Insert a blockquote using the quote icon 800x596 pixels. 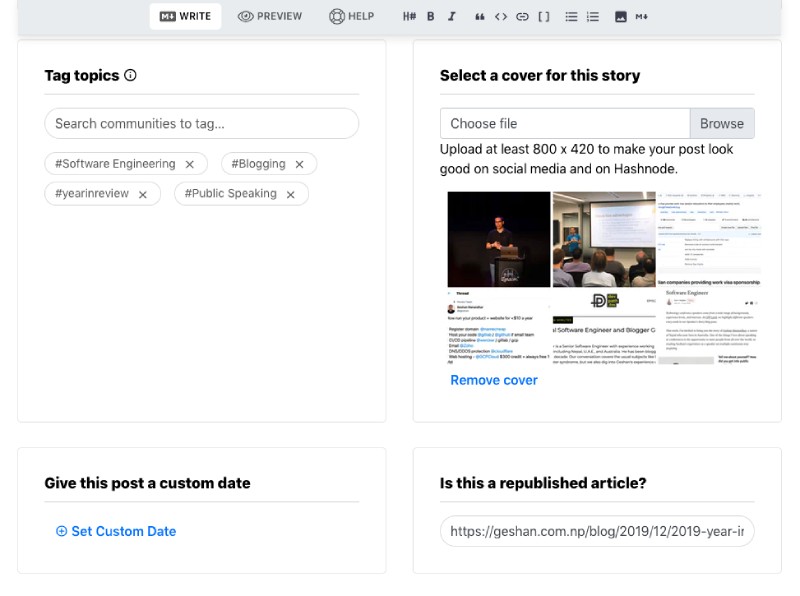point(481,16)
